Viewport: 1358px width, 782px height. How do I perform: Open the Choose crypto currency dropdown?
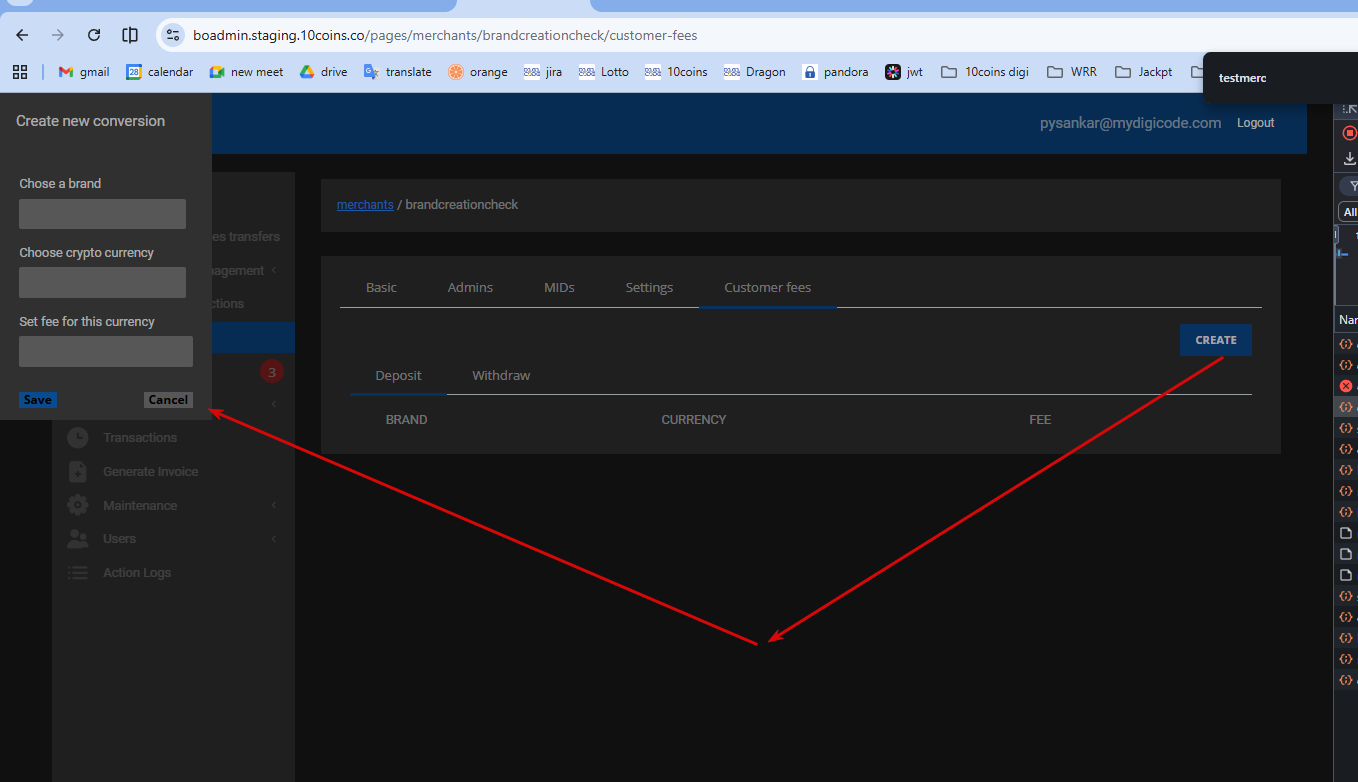click(x=102, y=282)
